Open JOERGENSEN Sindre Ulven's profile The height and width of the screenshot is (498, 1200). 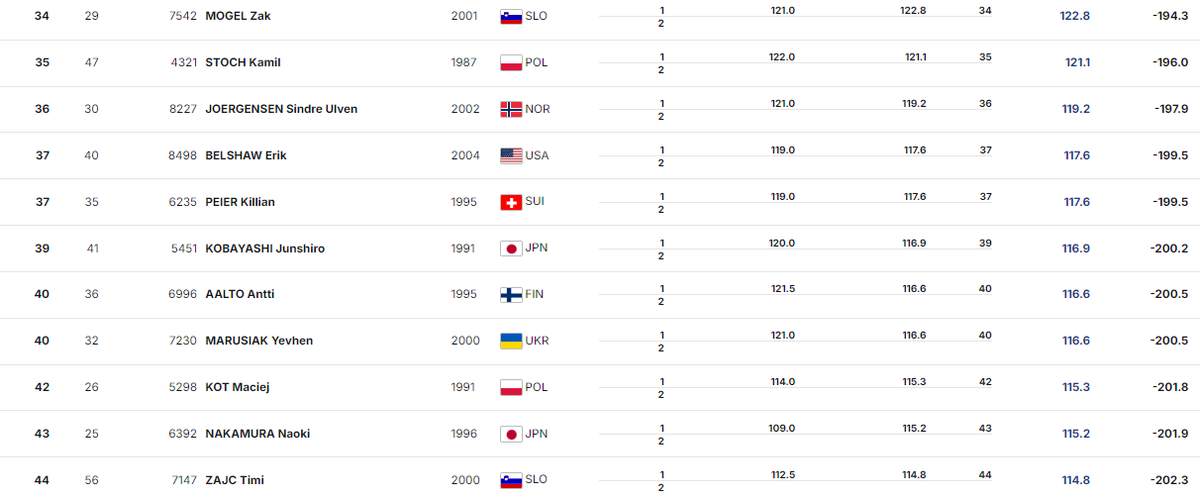281,109
